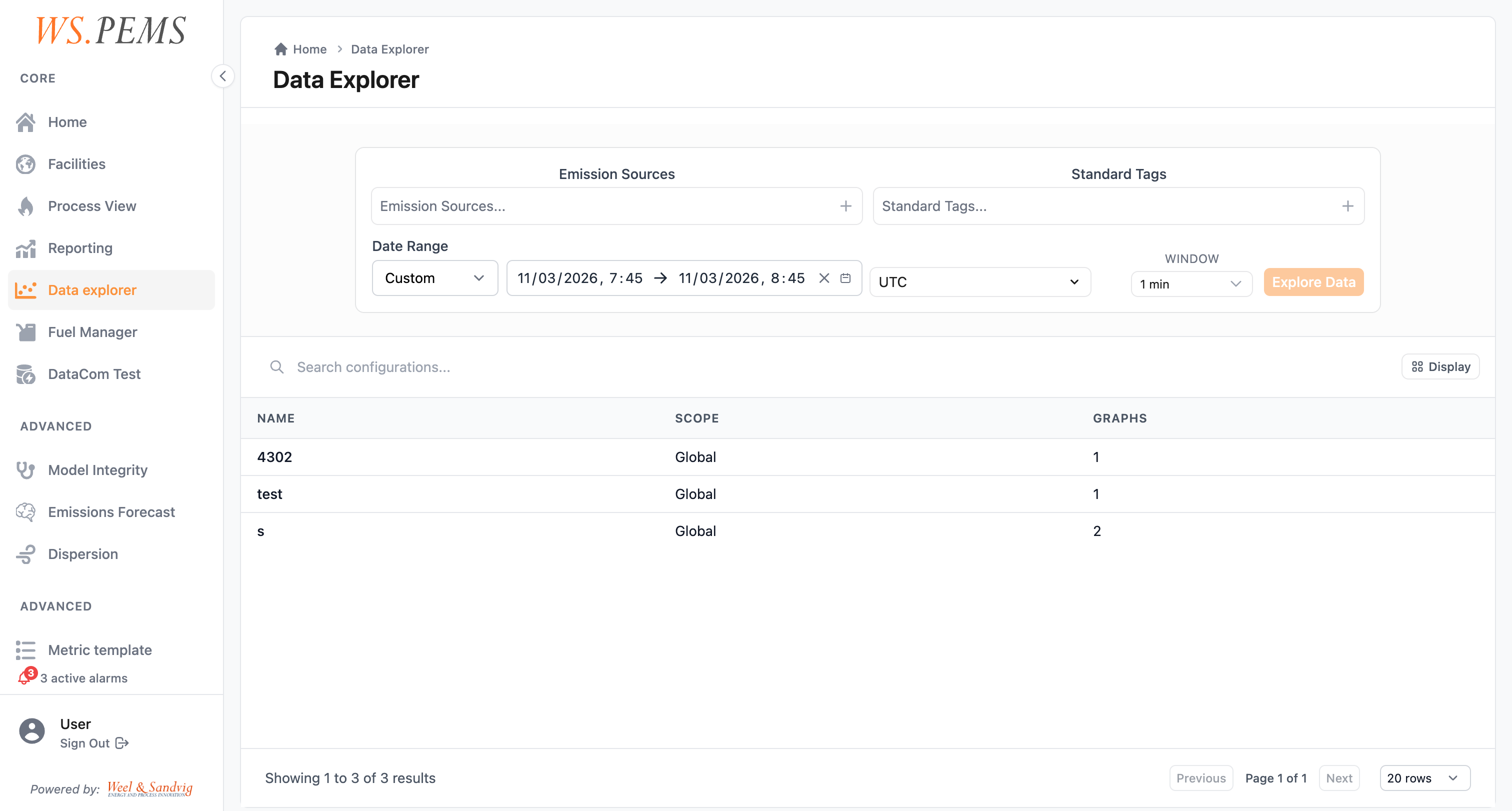
Task: Open the calendar date picker icon
Action: click(845, 278)
